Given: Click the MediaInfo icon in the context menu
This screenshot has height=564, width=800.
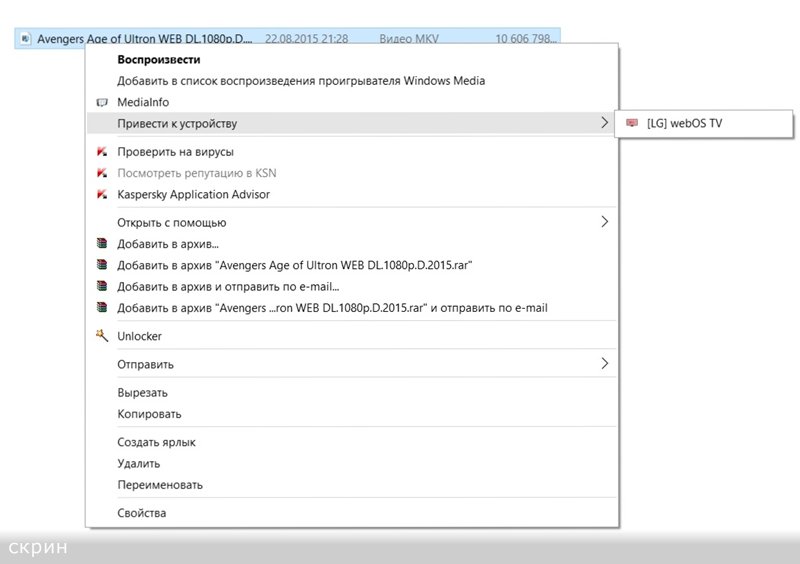Looking at the screenshot, I should (x=101, y=102).
